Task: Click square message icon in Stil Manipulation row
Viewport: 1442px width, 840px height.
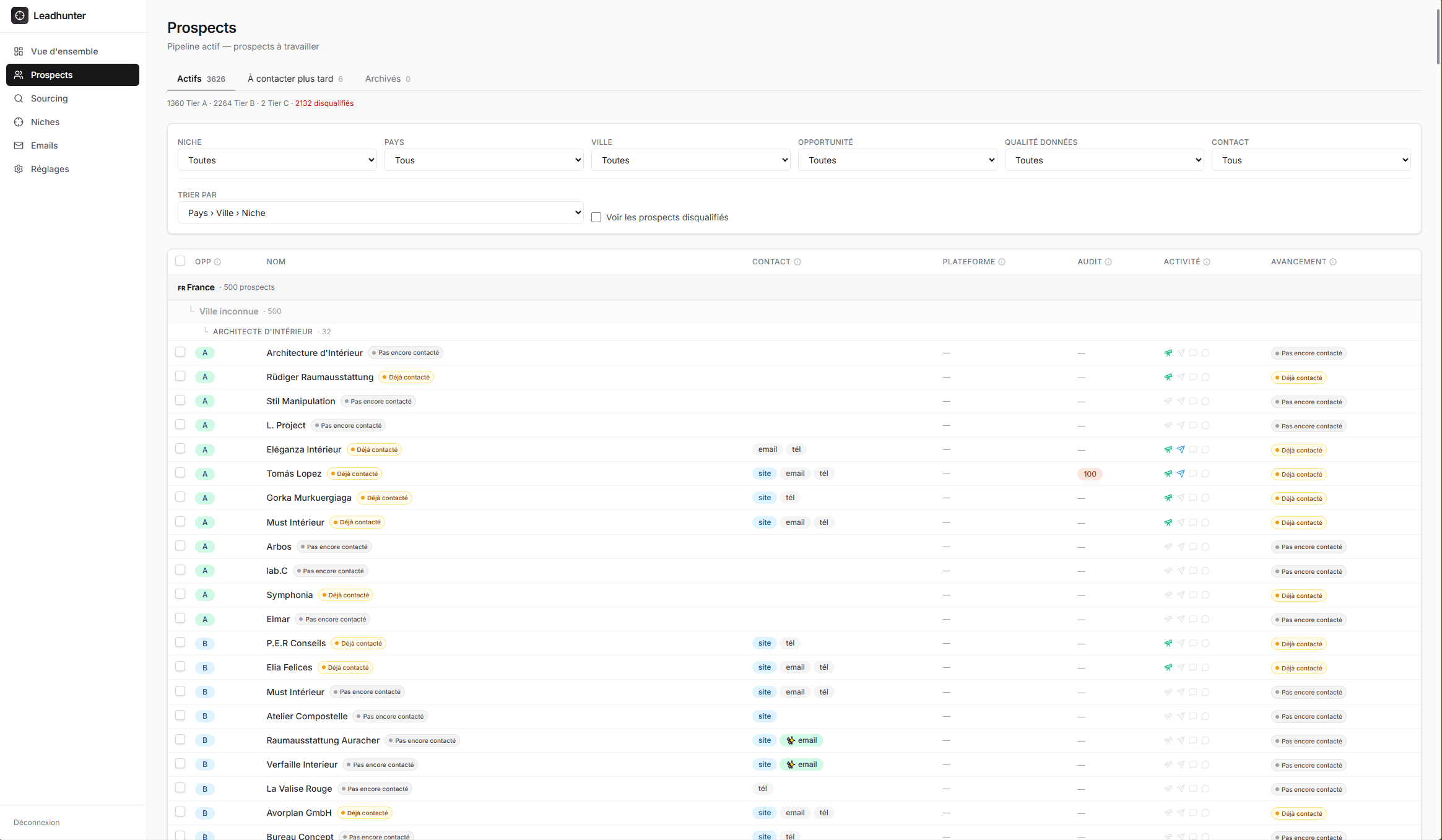Action: coord(1193,401)
